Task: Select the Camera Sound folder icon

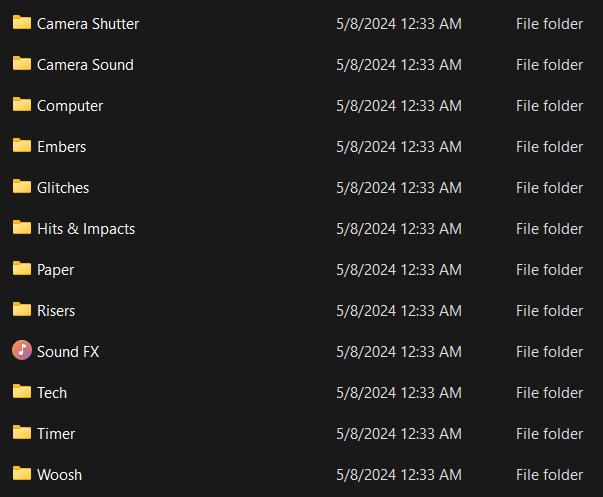Action: point(22,63)
